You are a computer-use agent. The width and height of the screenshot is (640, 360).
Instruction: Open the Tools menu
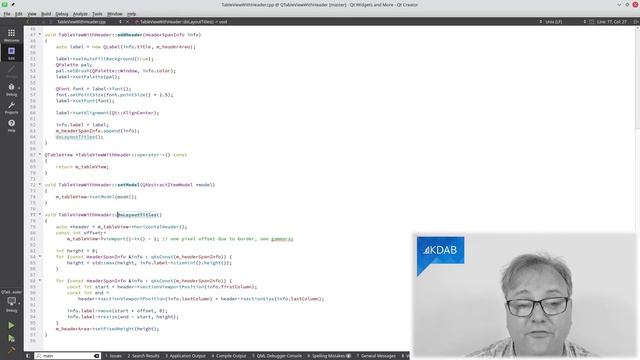click(97, 13)
